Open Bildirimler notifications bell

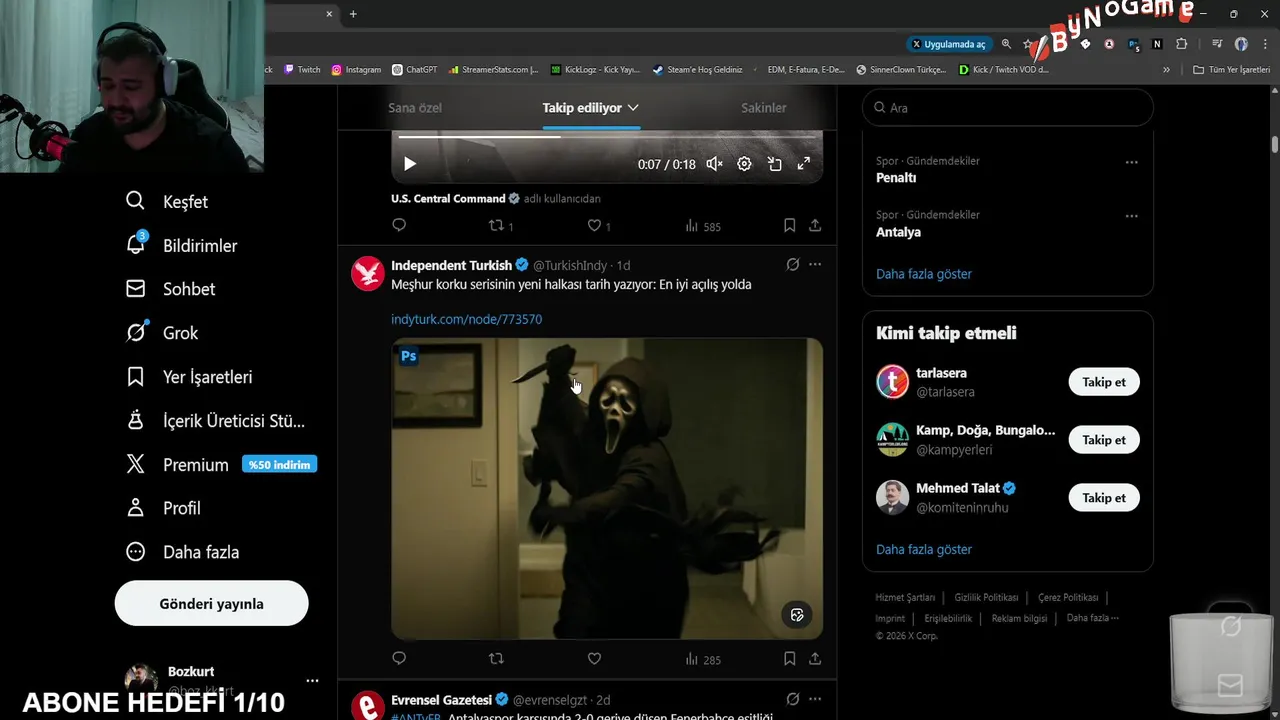181,245
